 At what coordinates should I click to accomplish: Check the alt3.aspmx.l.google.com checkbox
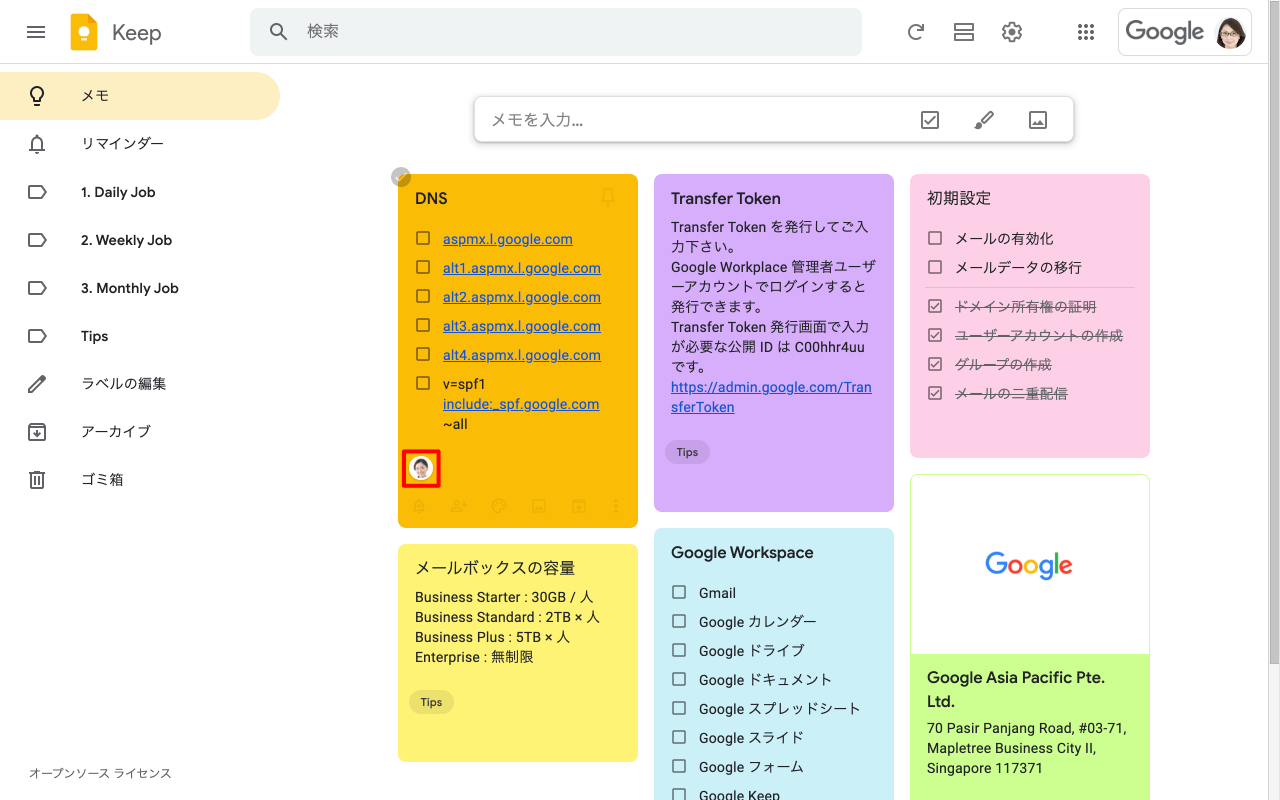(x=423, y=326)
